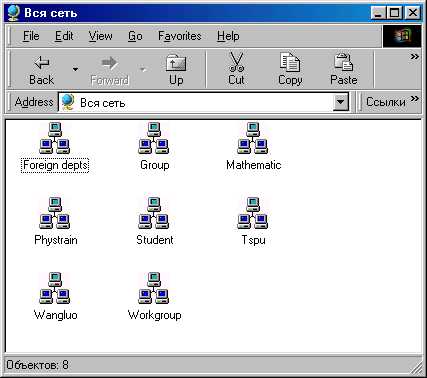Open the Go menu
This screenshot has width=427, height=378.
(135, 36)
